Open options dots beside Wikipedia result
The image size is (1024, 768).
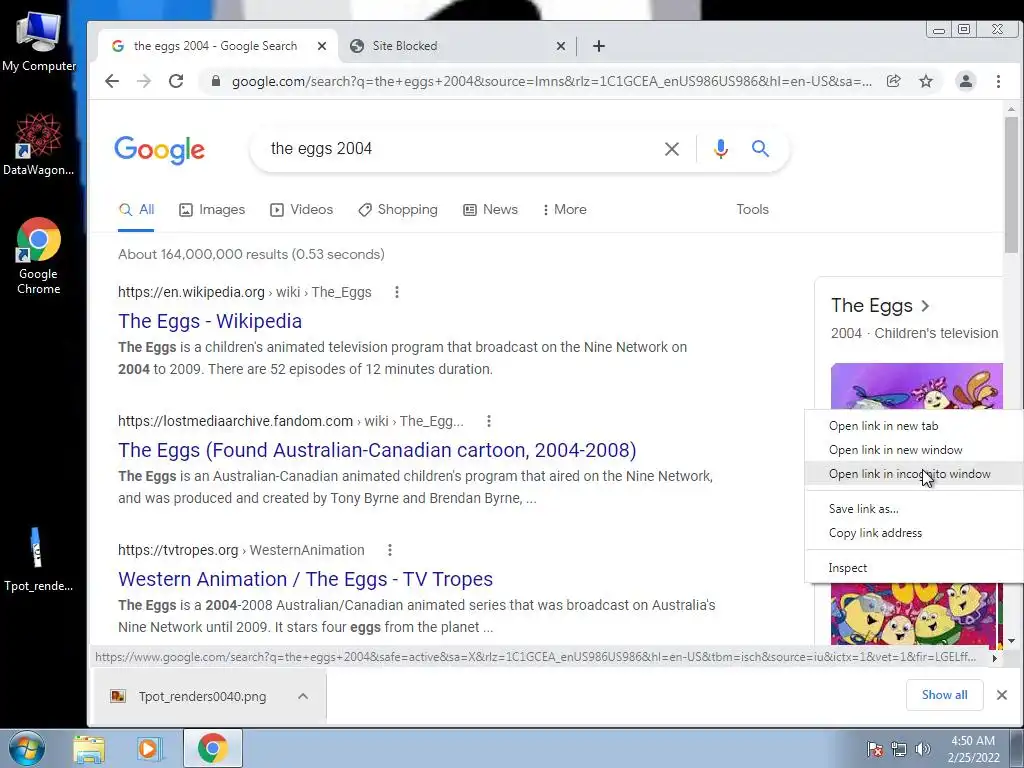[x=396, y=292]
